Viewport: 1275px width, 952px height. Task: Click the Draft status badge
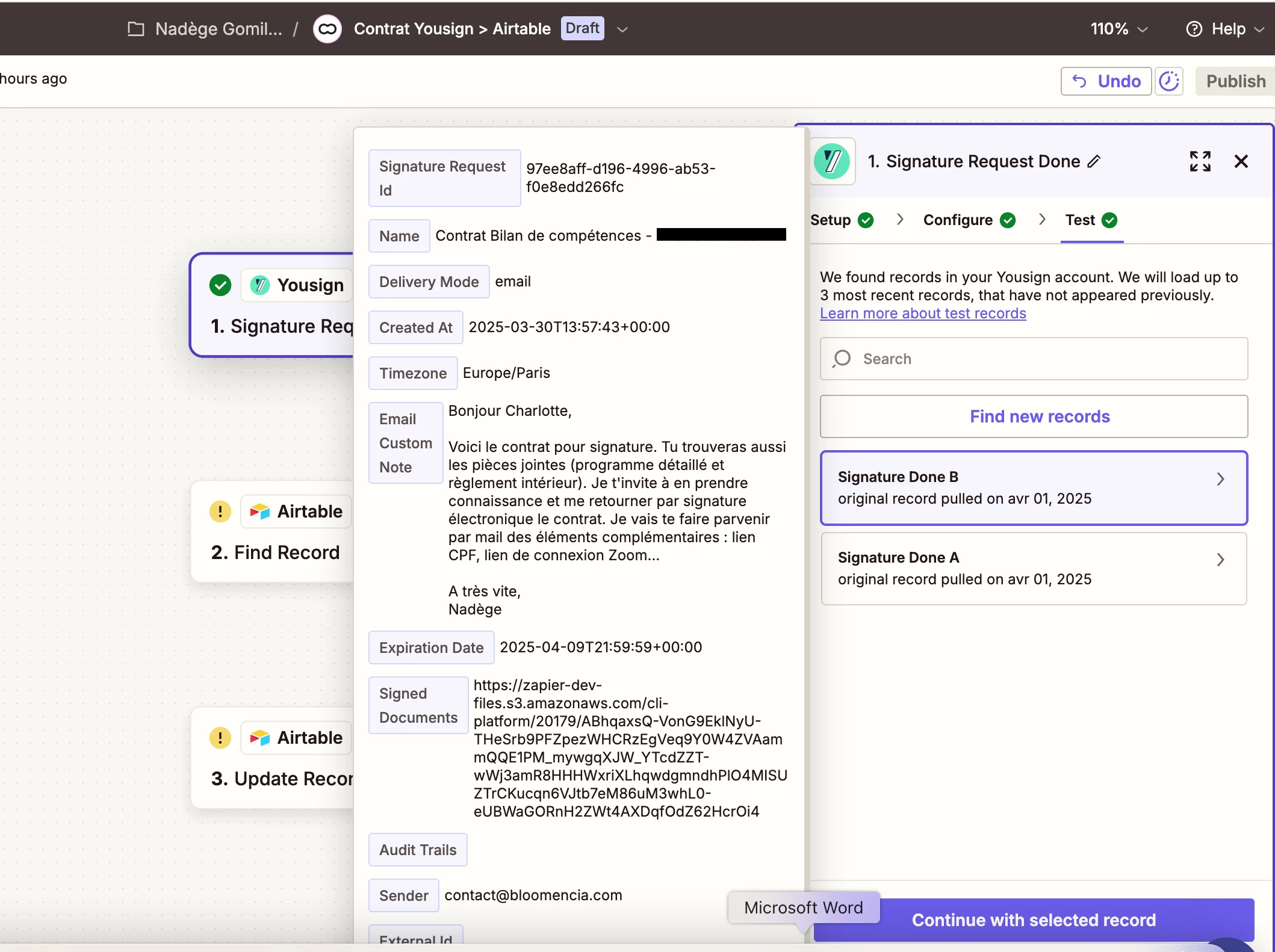[582, 28]
